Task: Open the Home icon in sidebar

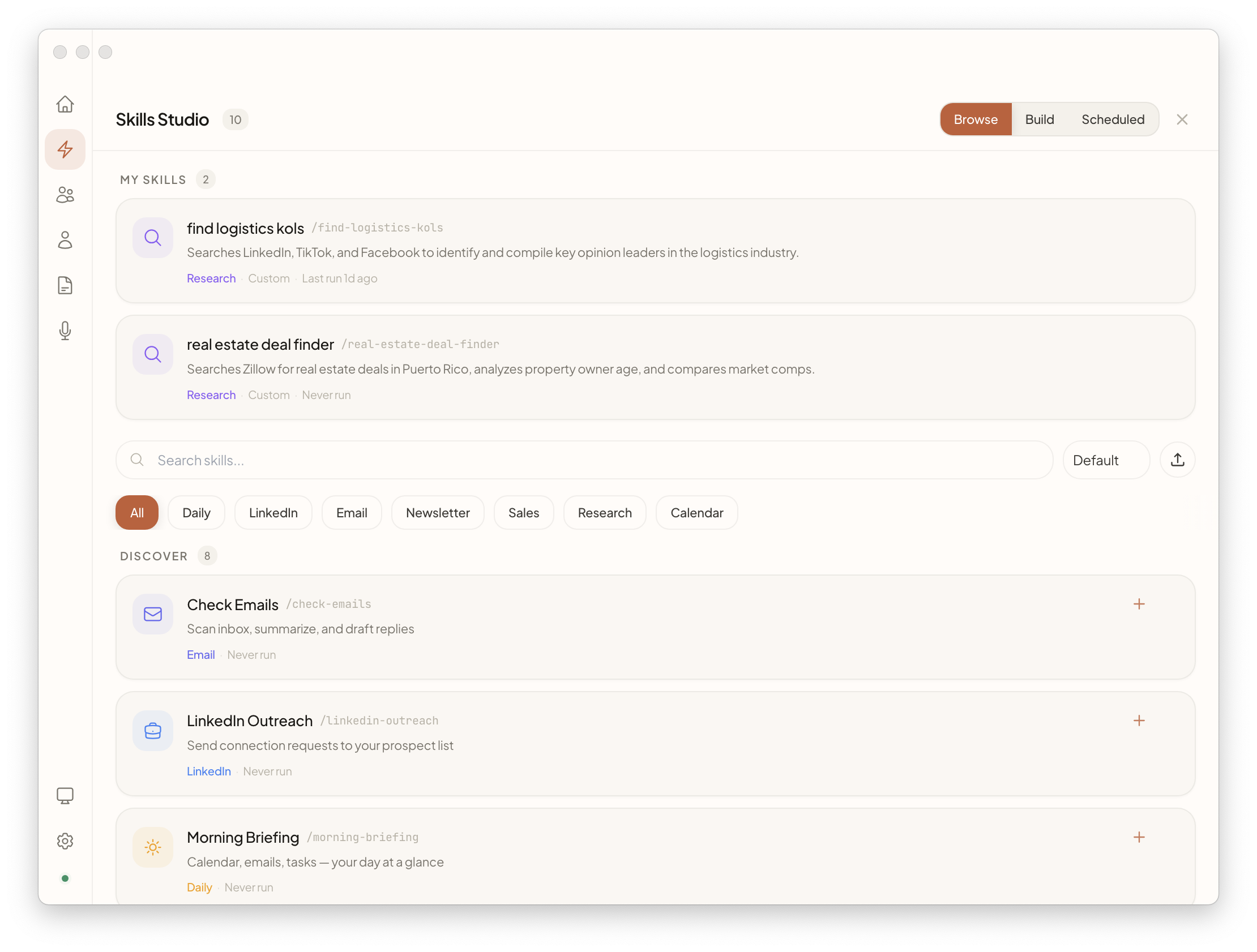Action: tap(65, 104)
